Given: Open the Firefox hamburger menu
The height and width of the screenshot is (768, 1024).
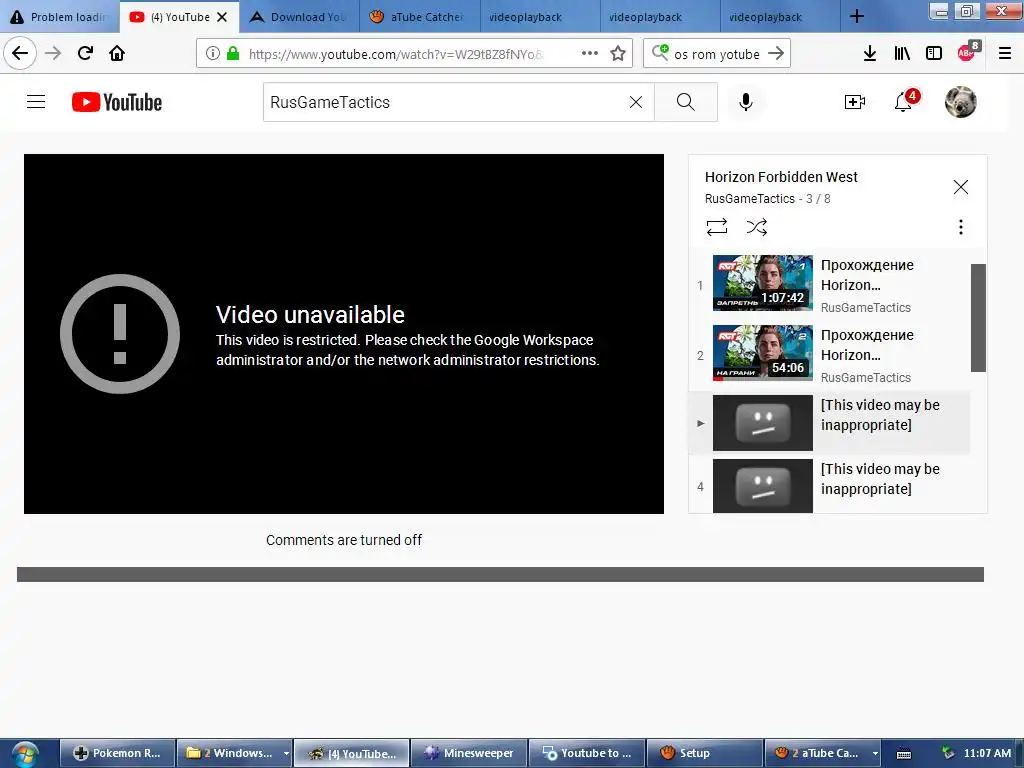Looking at the screenshot, I should [1005, 54].
